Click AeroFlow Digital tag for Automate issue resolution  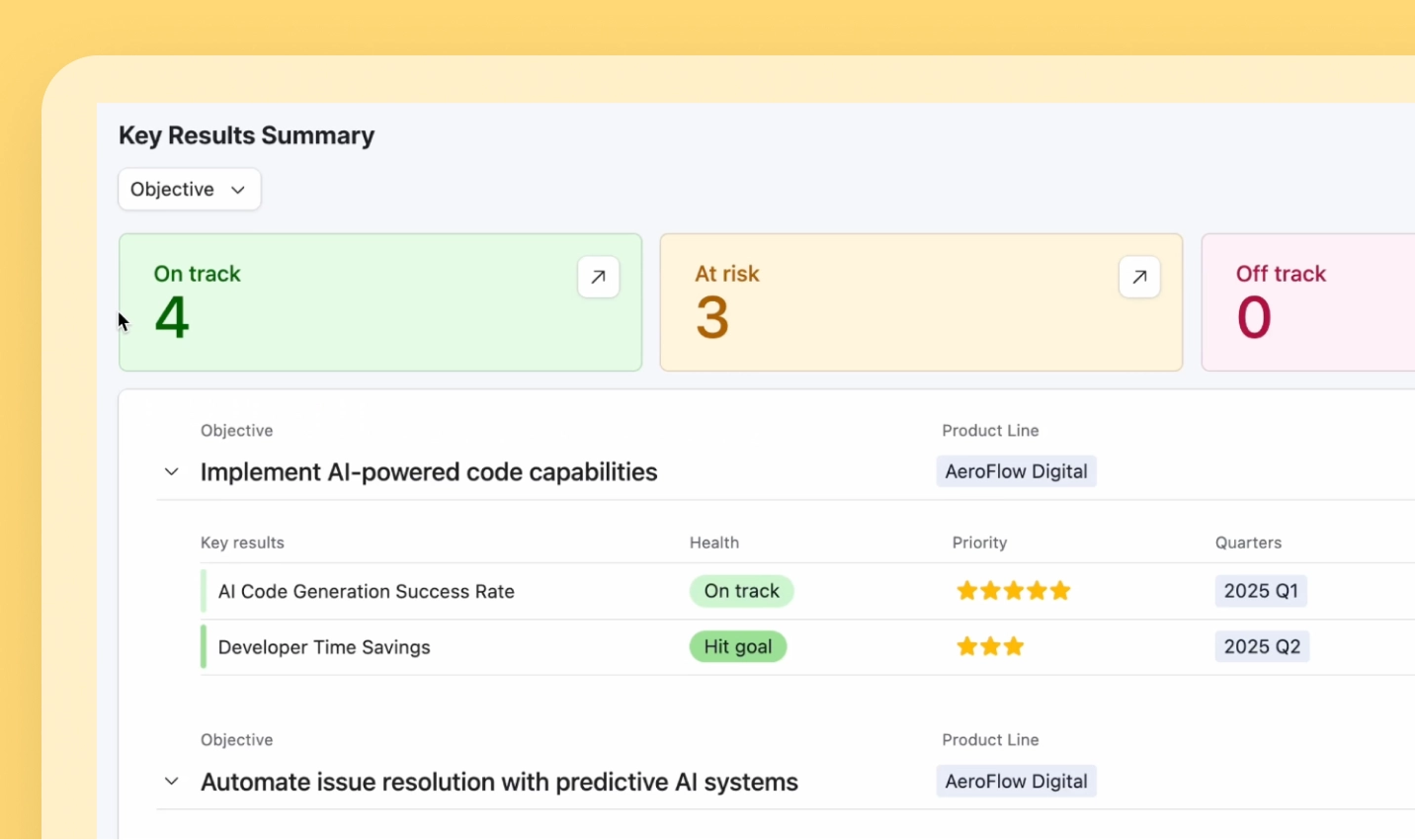point(1016,782)
